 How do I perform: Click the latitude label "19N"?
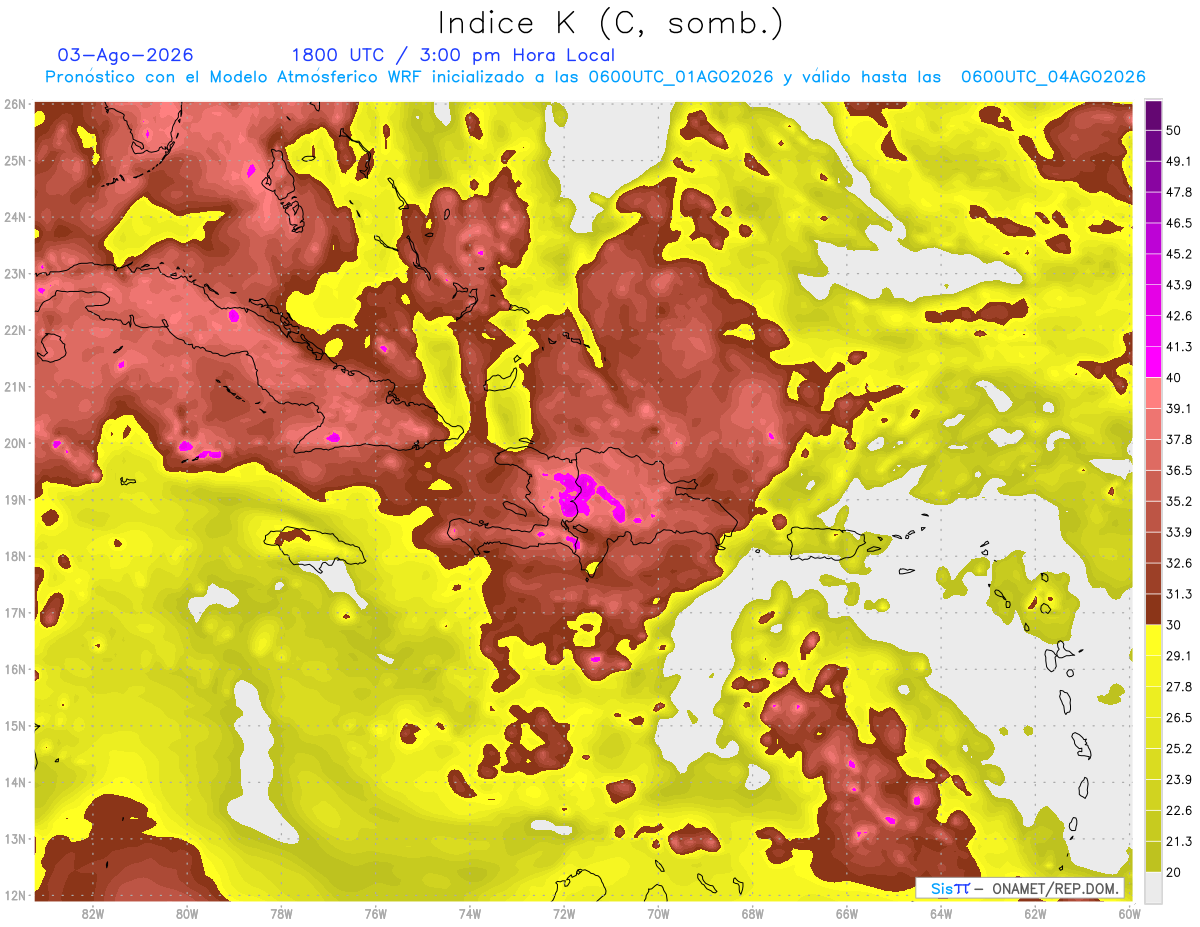click(15, 499)
